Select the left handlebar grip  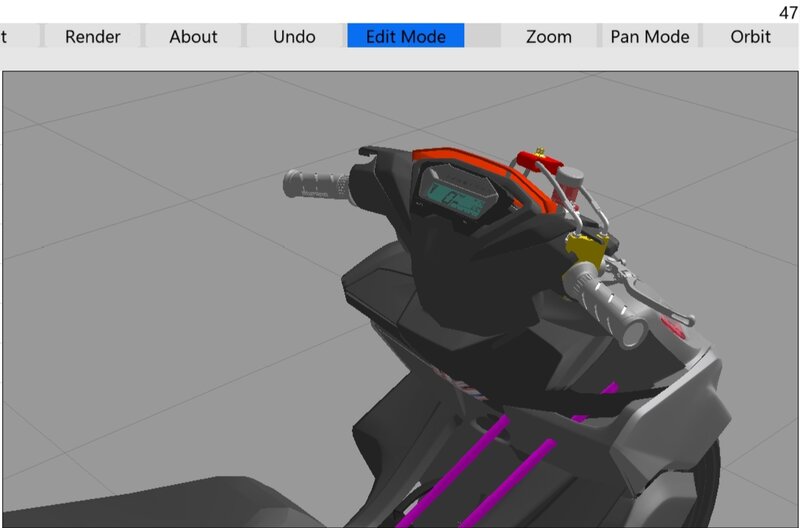coord(316,184)
